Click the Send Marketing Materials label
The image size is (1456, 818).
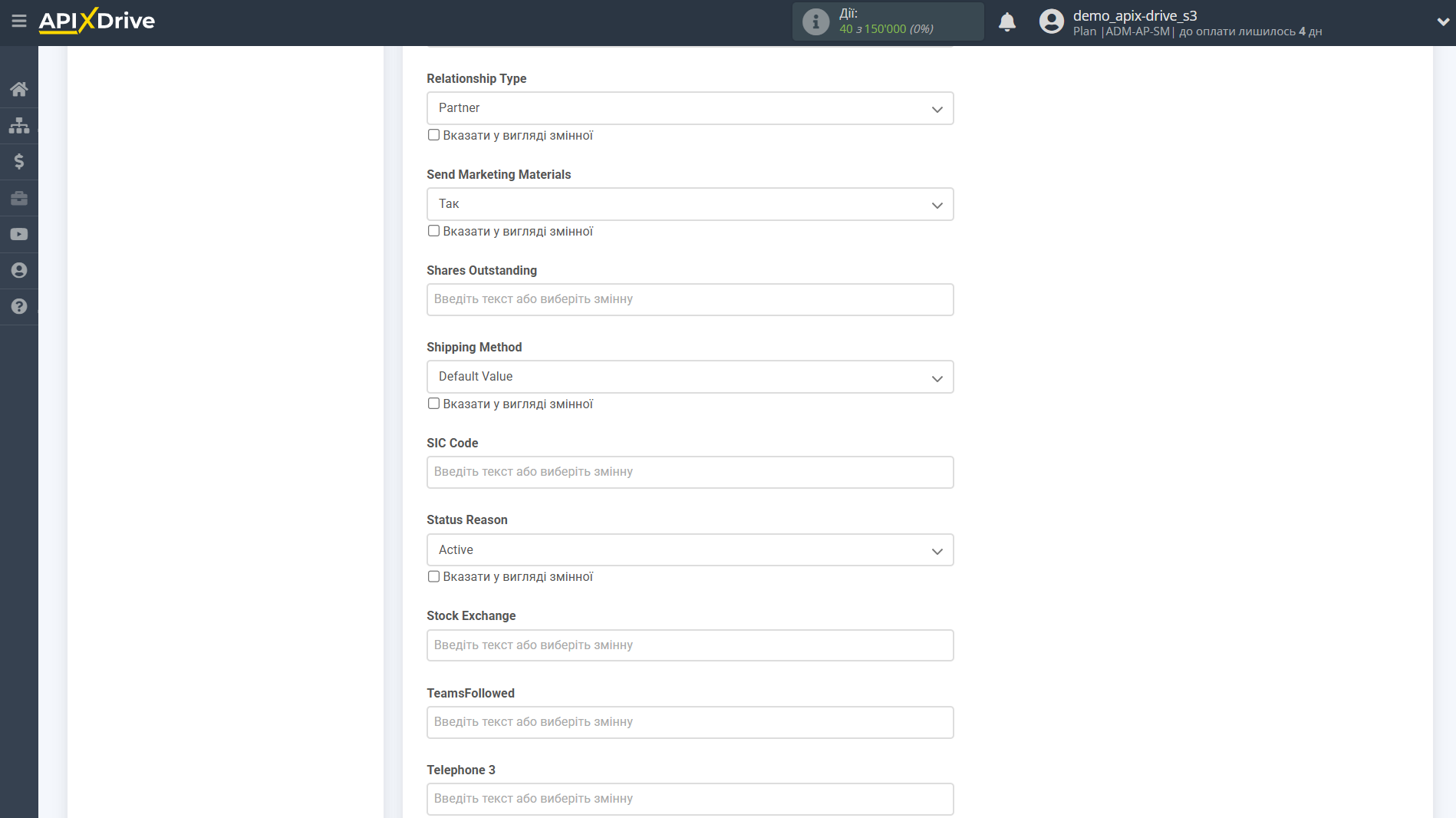click(499, 174)
